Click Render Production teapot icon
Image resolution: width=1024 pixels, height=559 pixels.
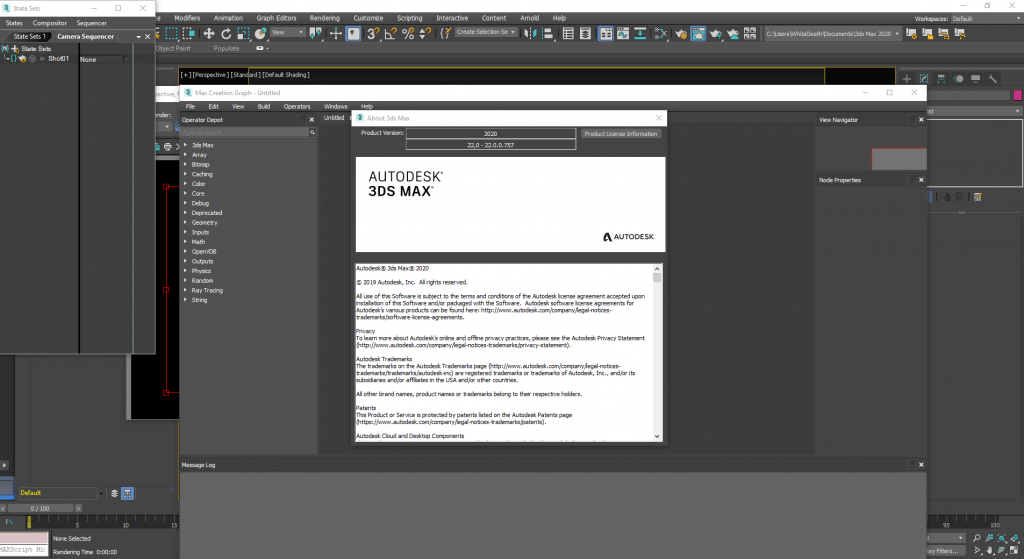point(716,33)
